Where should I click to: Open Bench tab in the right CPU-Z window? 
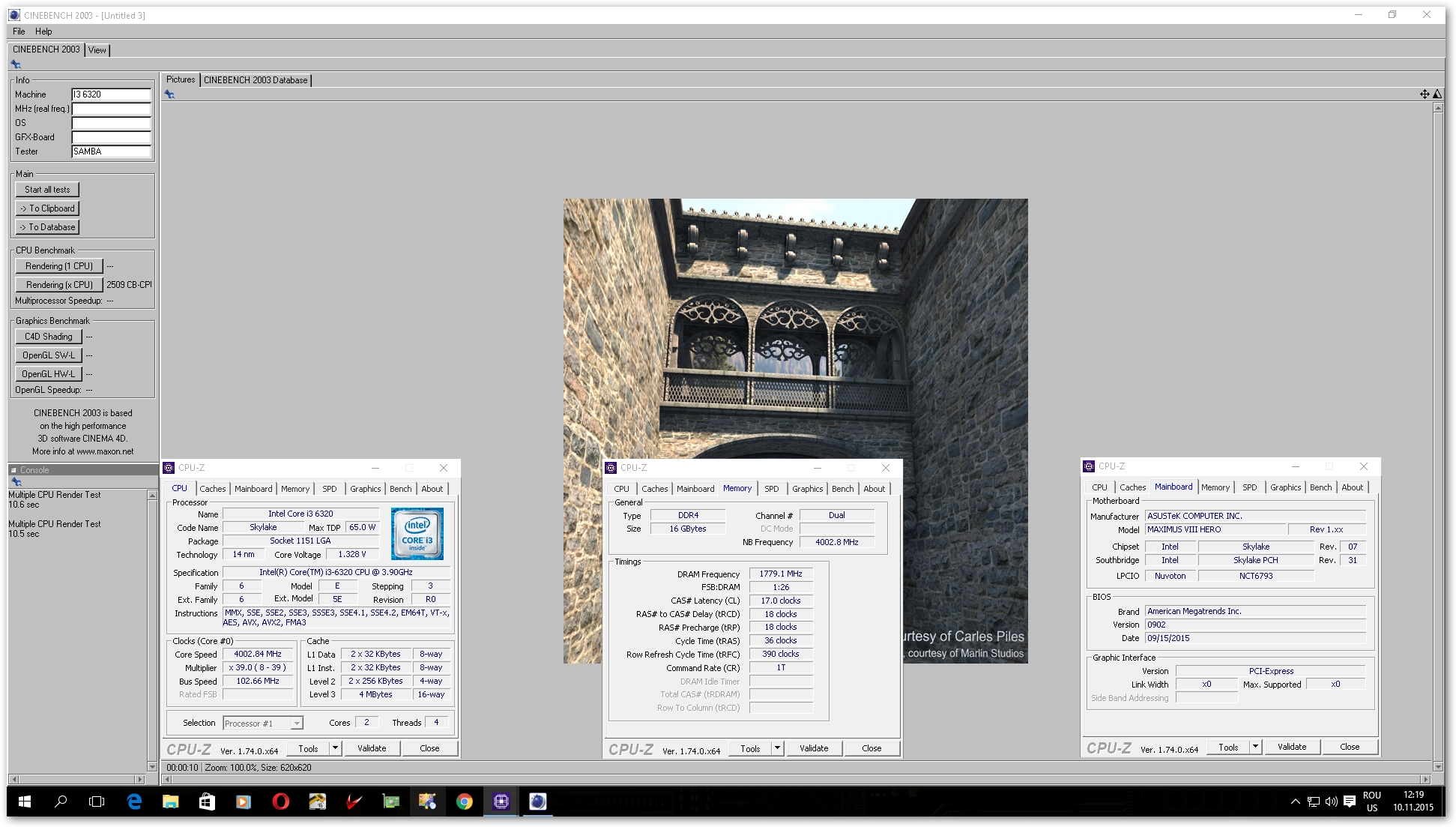point(1321,487)
